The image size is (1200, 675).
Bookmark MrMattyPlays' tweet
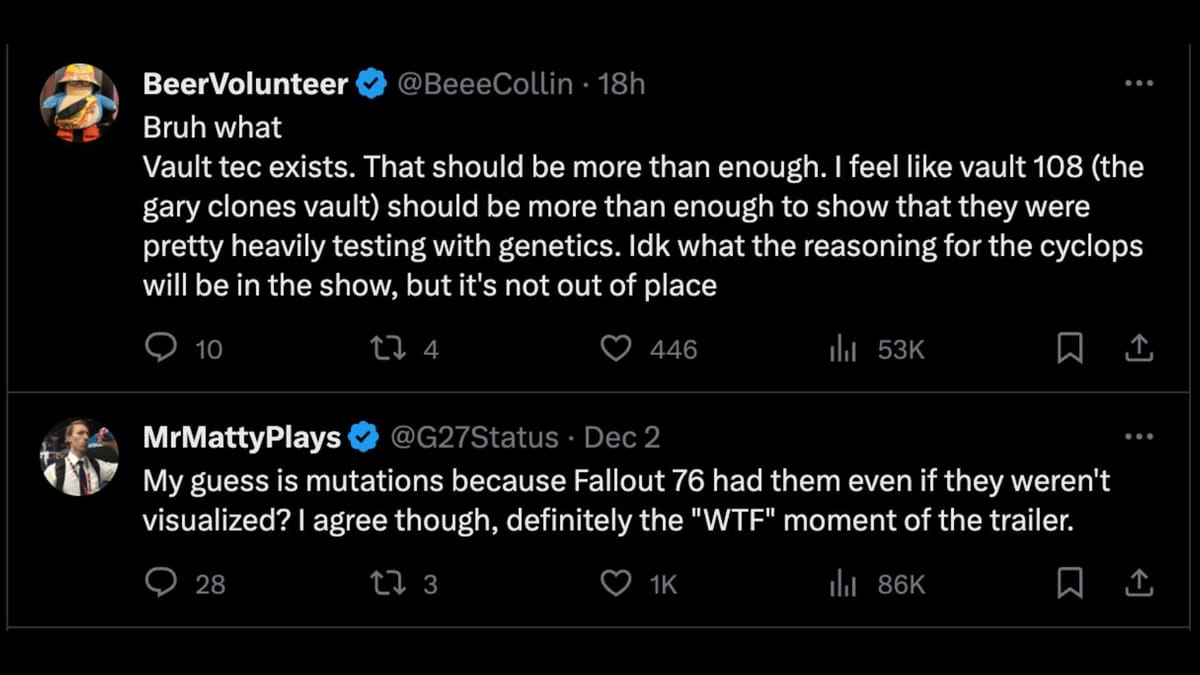point(1070,583)
